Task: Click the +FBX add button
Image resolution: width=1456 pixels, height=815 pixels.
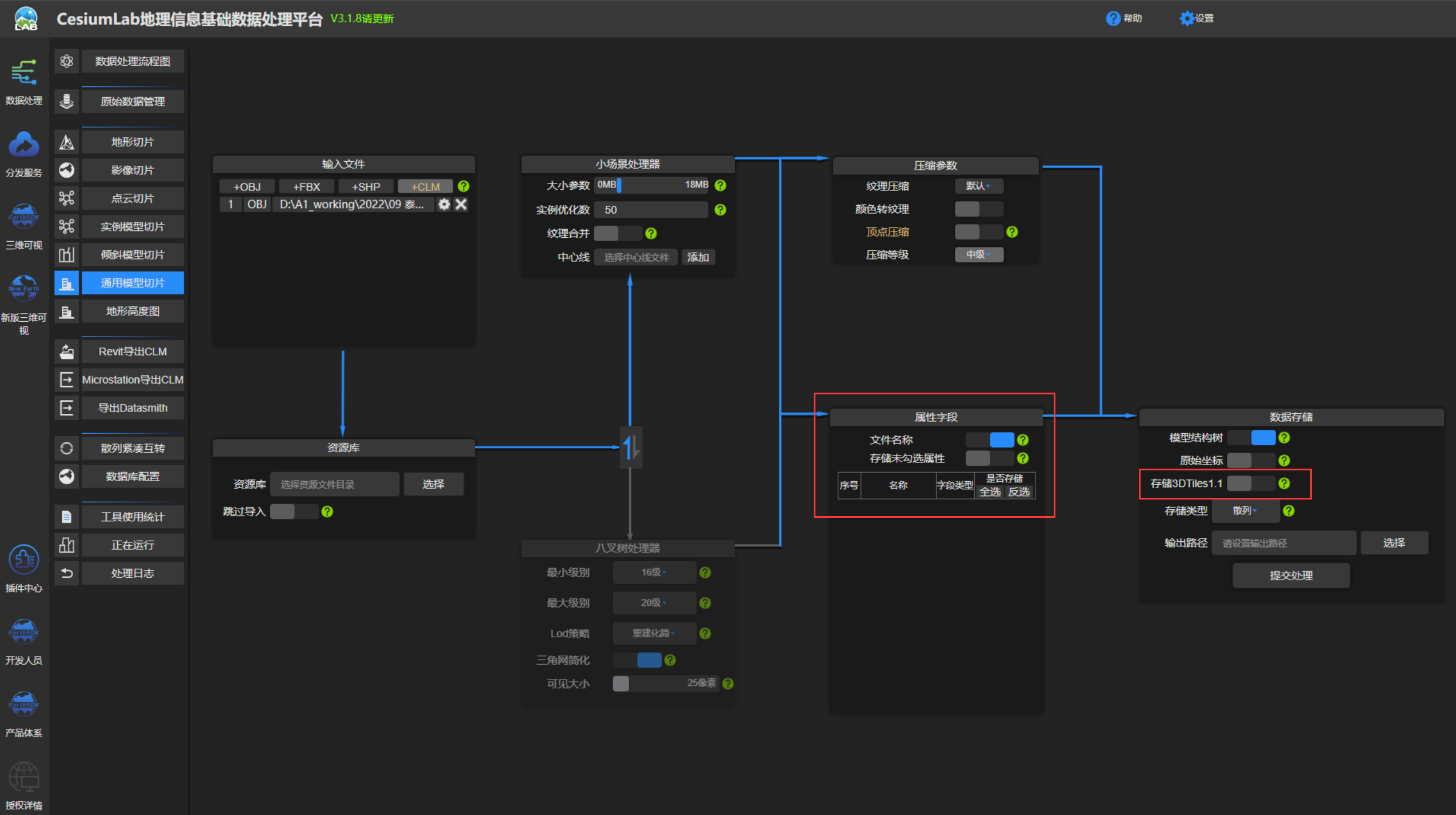Action: pyautogui.click(x=306, y=186)
